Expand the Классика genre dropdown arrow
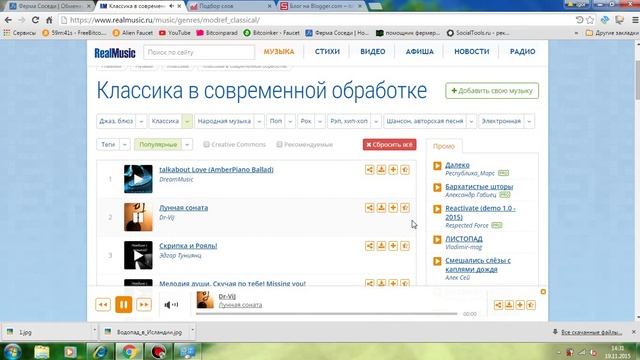Image resolution: width=640 pixels, height=360 pixels. (x=187, y=121)
